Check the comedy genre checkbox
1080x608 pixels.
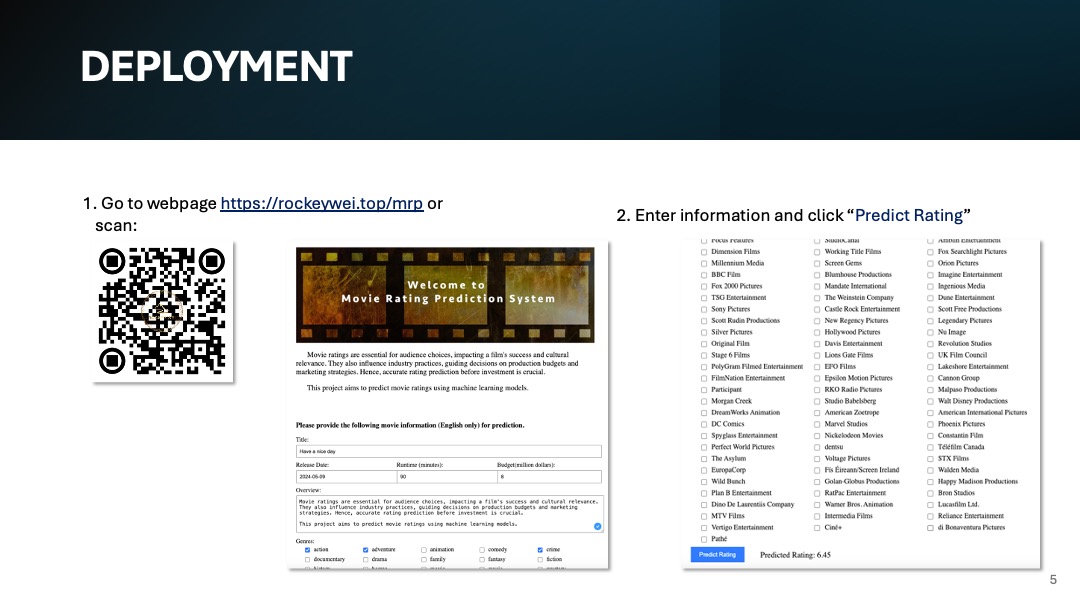482,549
